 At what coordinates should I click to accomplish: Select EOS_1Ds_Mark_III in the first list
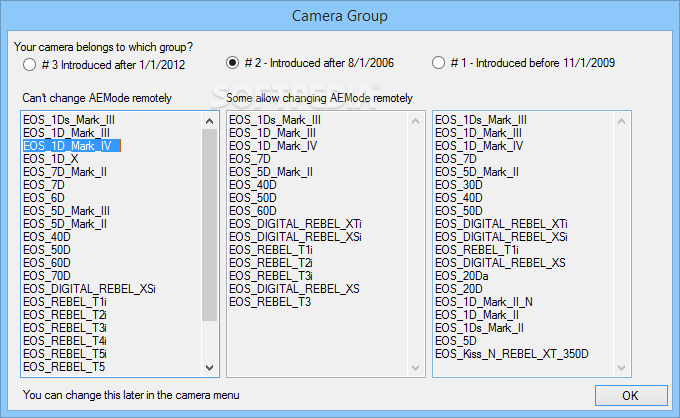[x=69, y=120]
